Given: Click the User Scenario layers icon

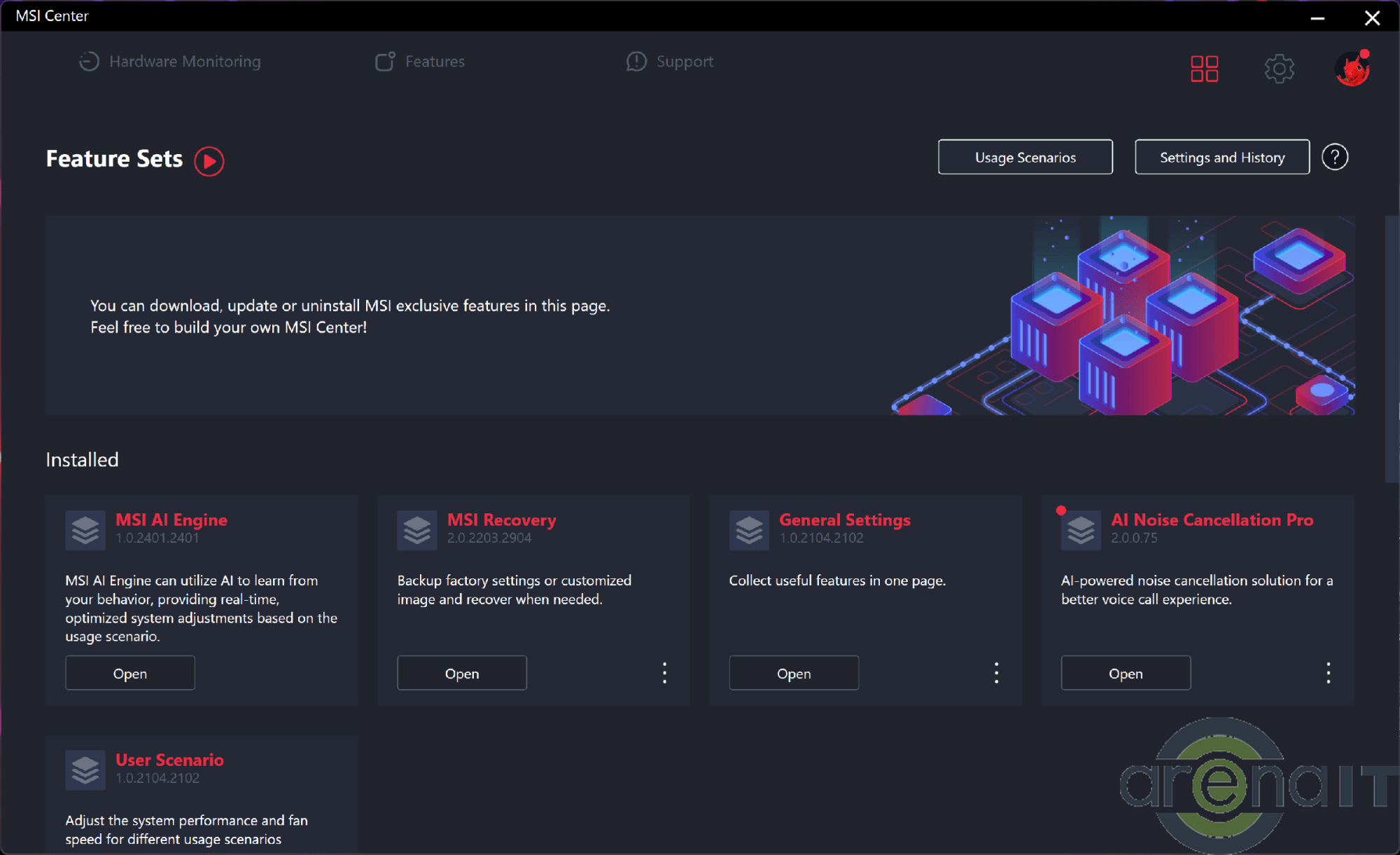Looking at the screenshot, I should [85, 770].
